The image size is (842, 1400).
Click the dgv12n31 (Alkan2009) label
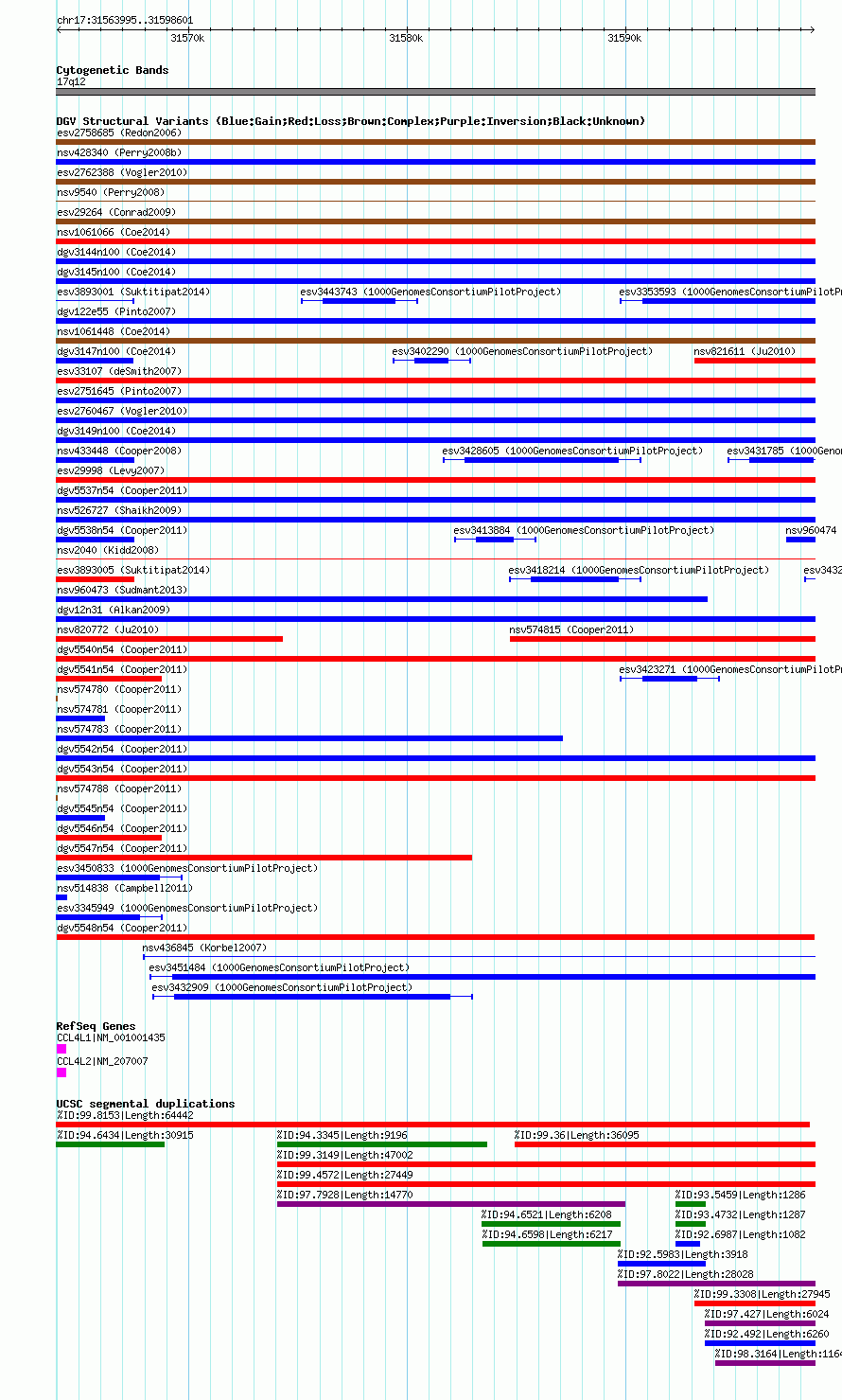pyautogui.click(x=114, y=610)
